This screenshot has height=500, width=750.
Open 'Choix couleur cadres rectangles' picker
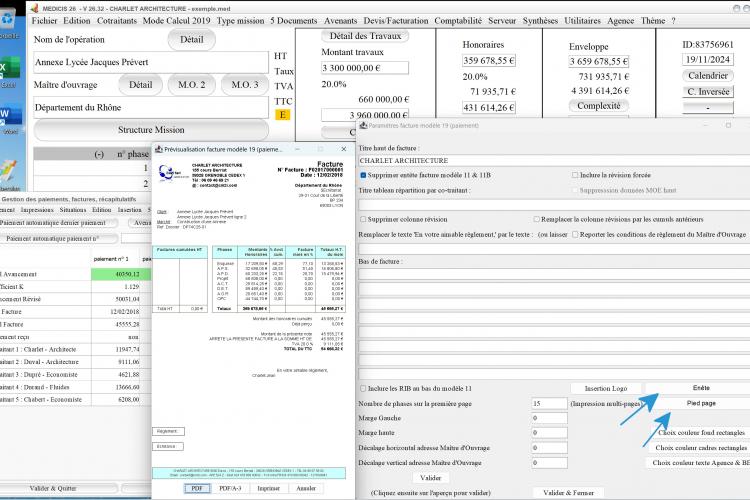pos(701,448)
